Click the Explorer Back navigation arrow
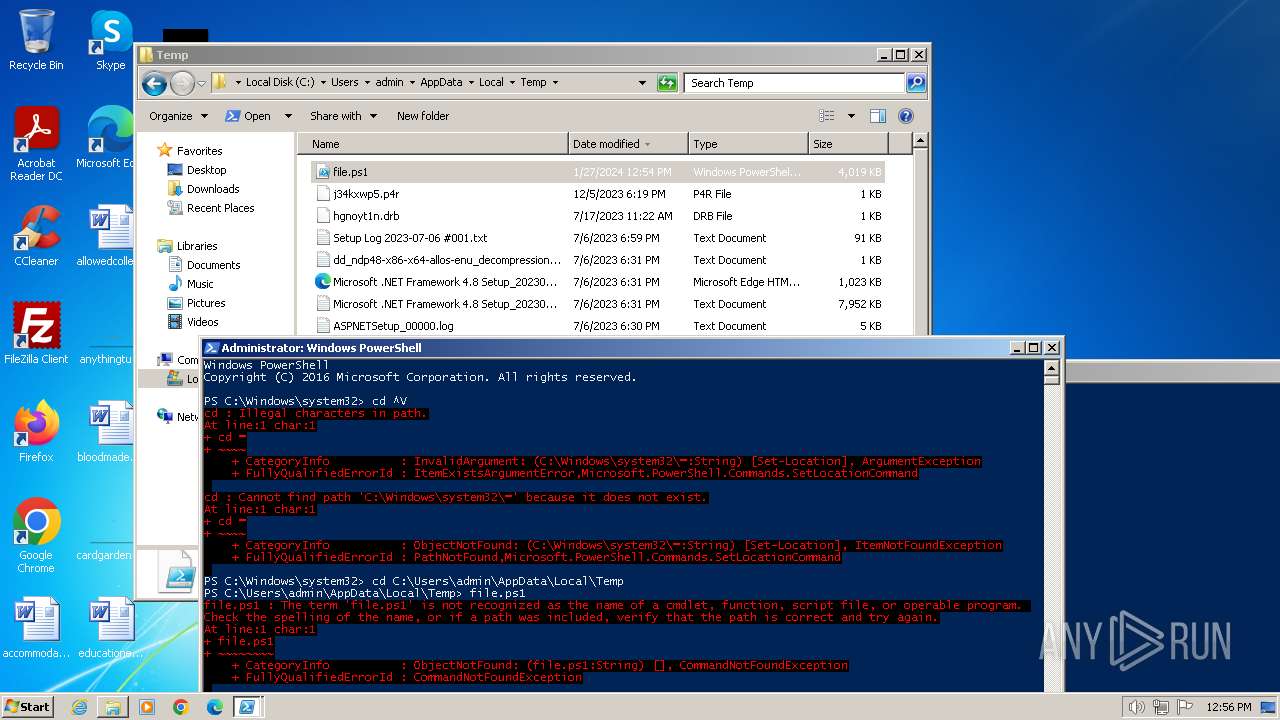This screenshot has width=1280, height=720. point(154,83)
